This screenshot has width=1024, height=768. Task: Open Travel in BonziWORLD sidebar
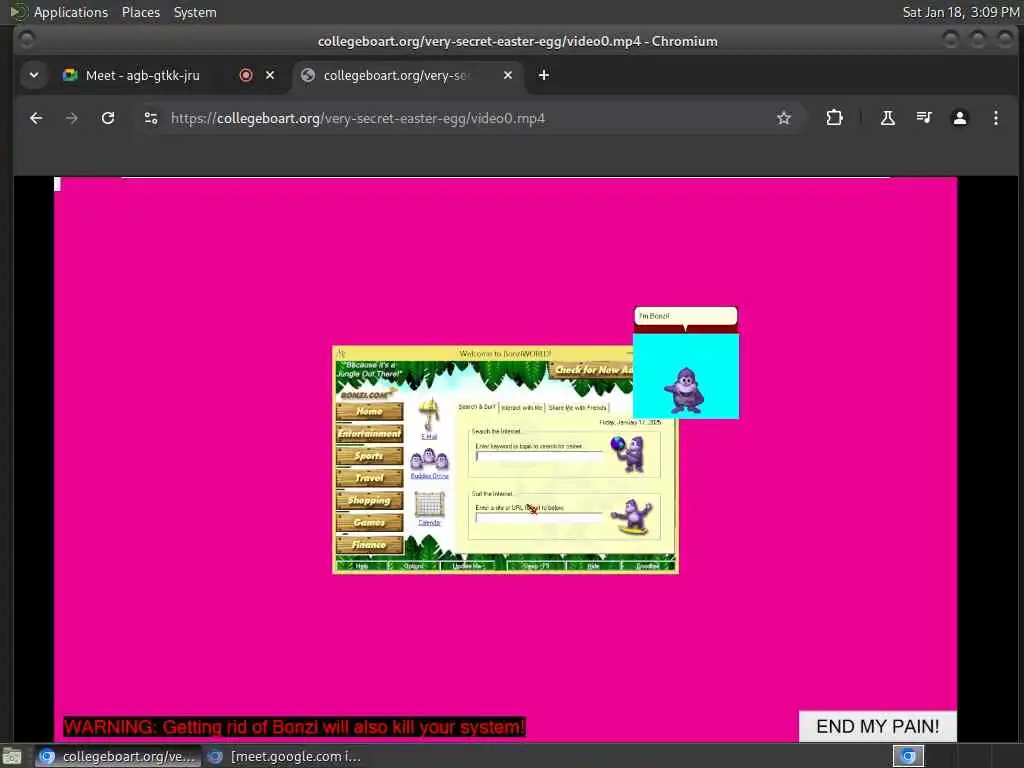coord(370,478)
